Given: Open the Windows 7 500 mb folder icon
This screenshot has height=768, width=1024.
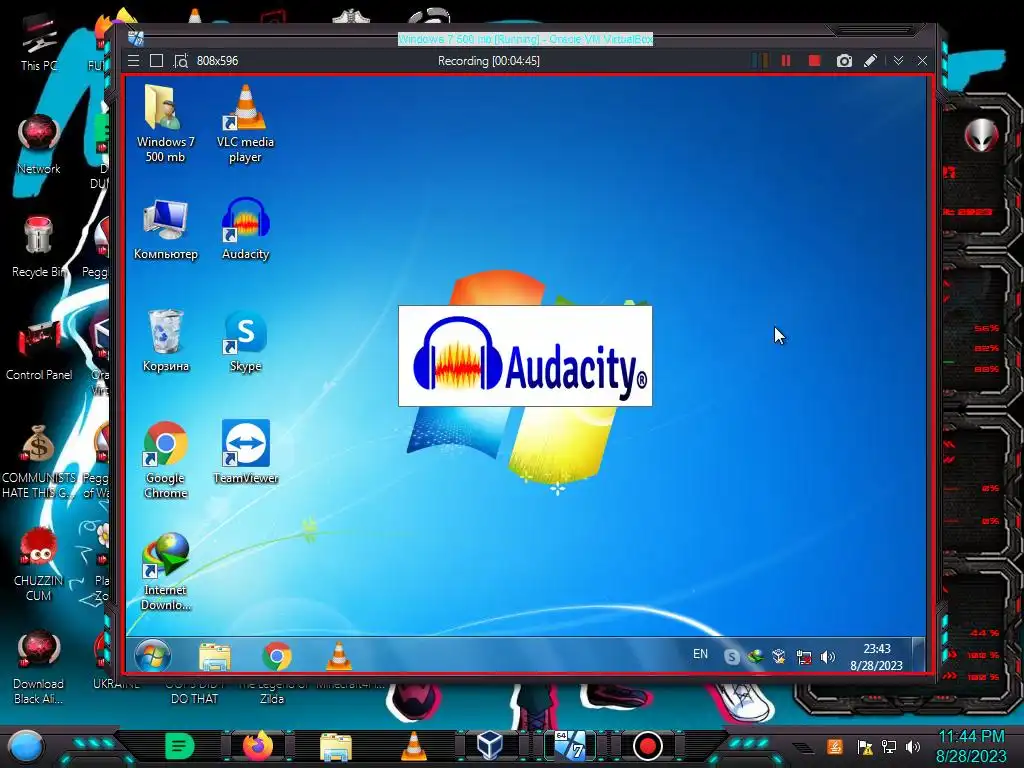Looking at the screenshot, I should 165,123.
